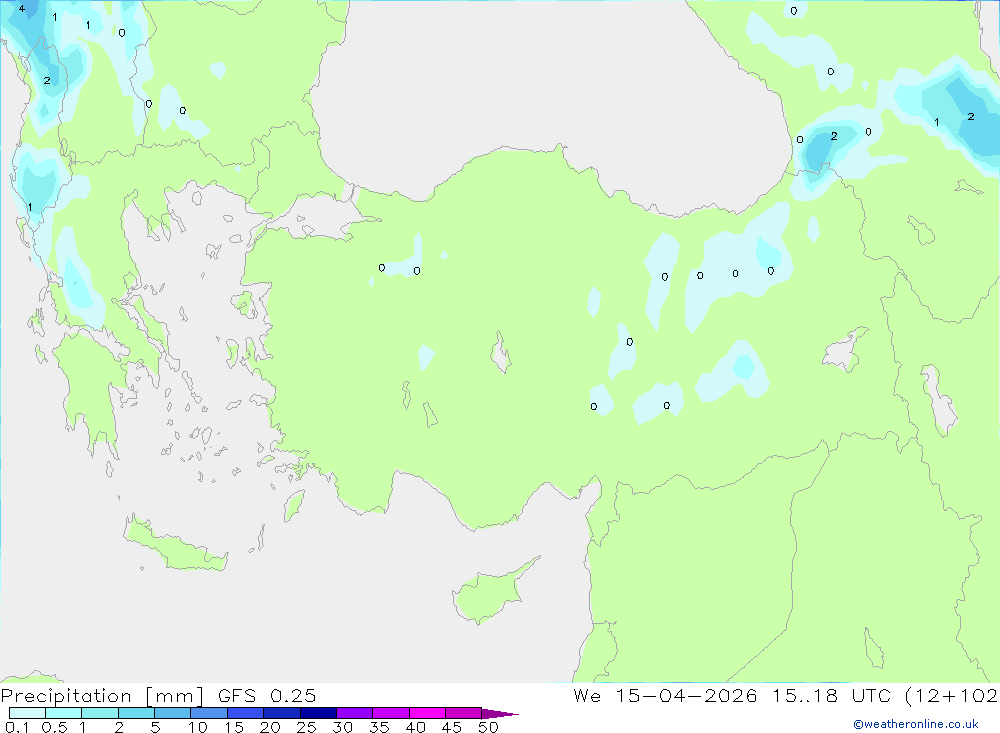Click the legend value '50'
The height and width of the screenshot is (733, 1000).
point(488,727)
